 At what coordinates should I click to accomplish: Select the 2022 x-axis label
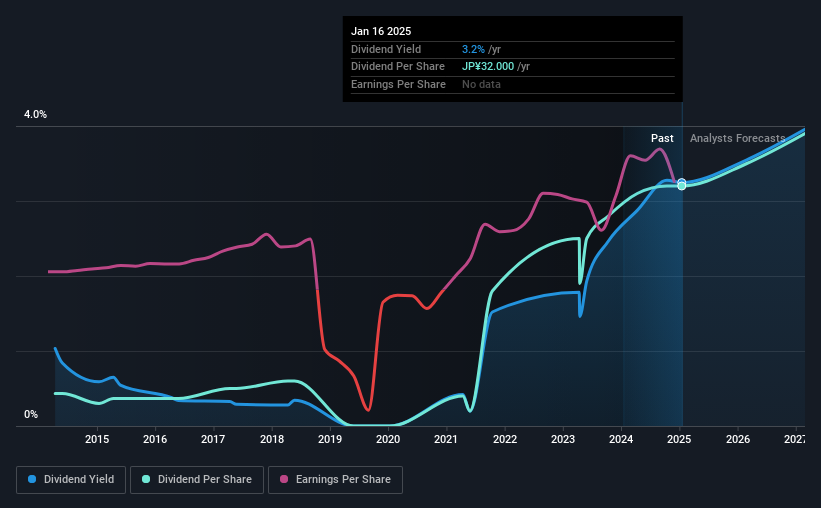[x=505, y=439]
